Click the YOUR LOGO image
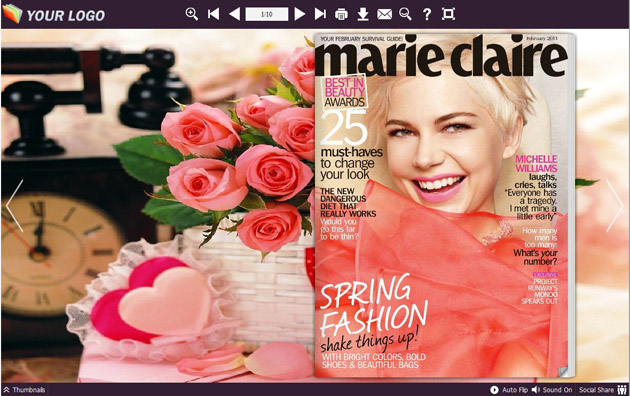This screenshot has width=630, height=396. pos(54,14)
